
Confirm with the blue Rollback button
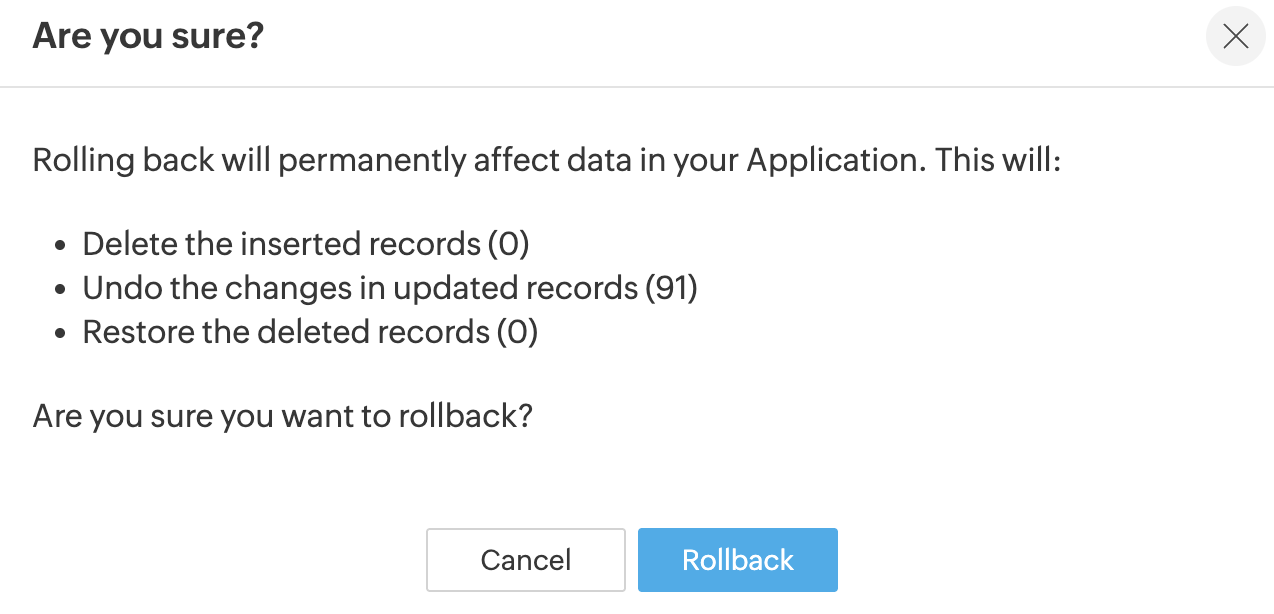click(738, 560)
